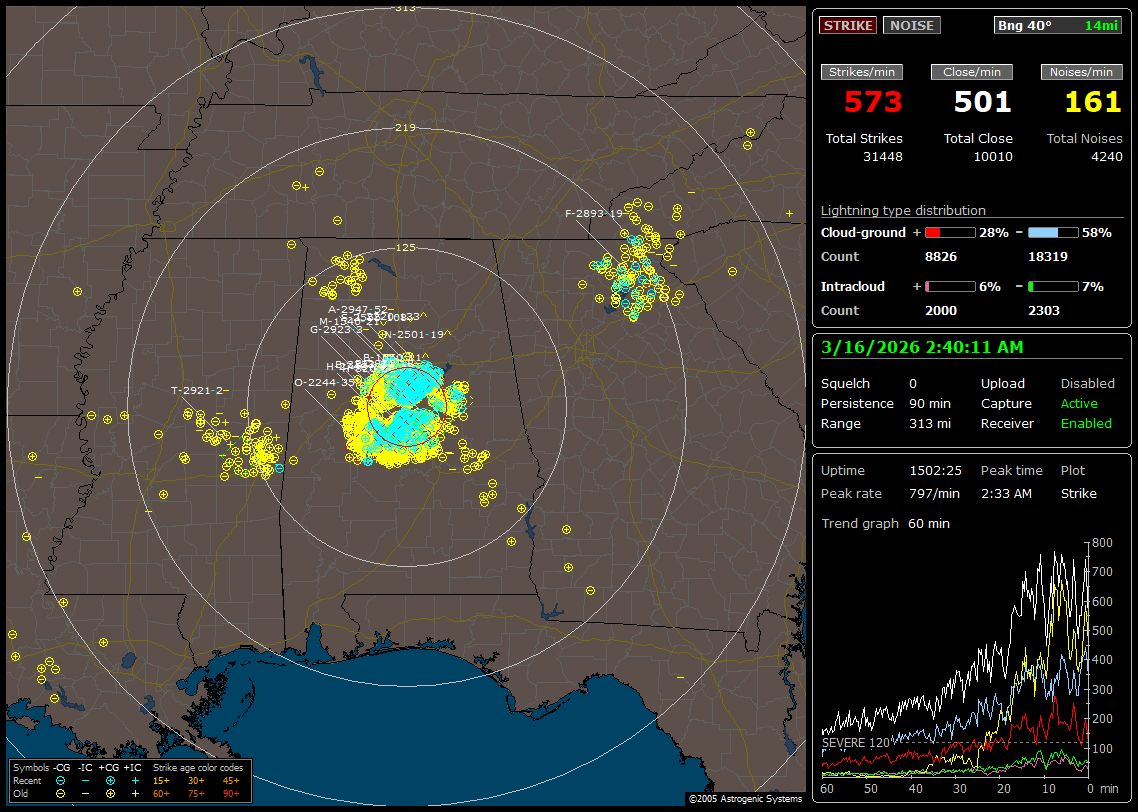Click the 15+ strike age color code

161,780
